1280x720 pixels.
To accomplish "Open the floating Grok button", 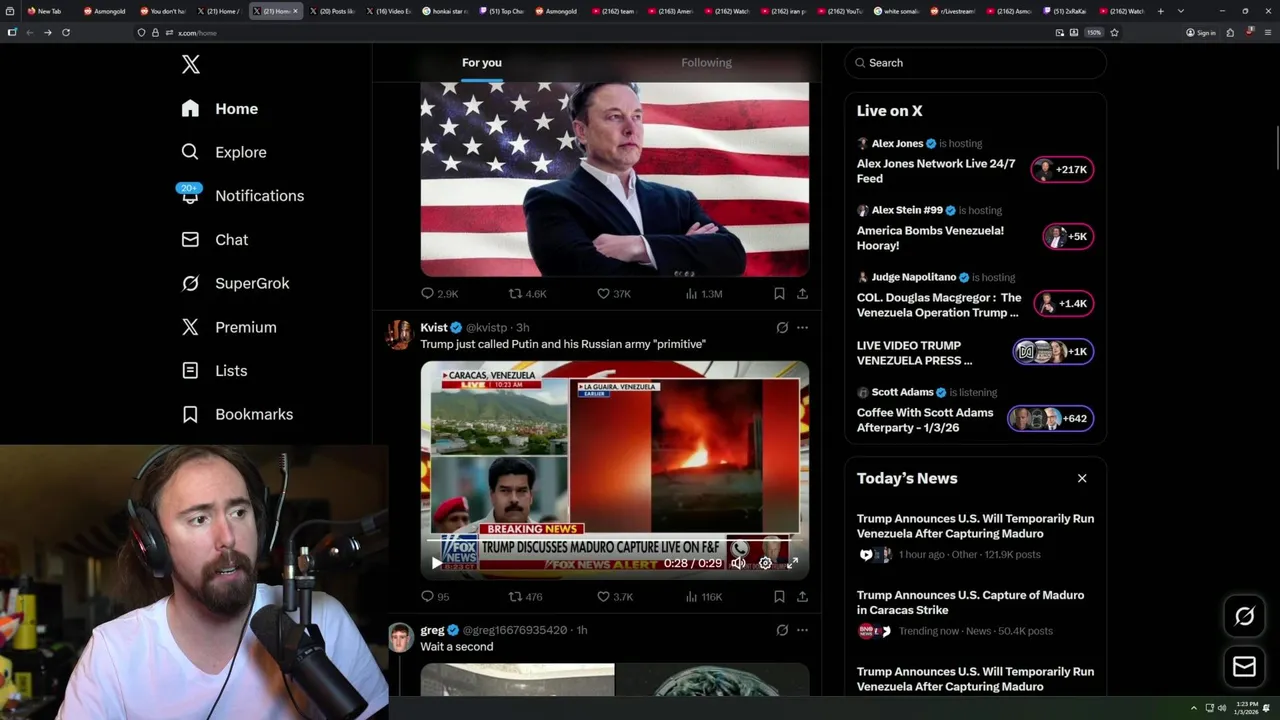I will pos(1245,617).
